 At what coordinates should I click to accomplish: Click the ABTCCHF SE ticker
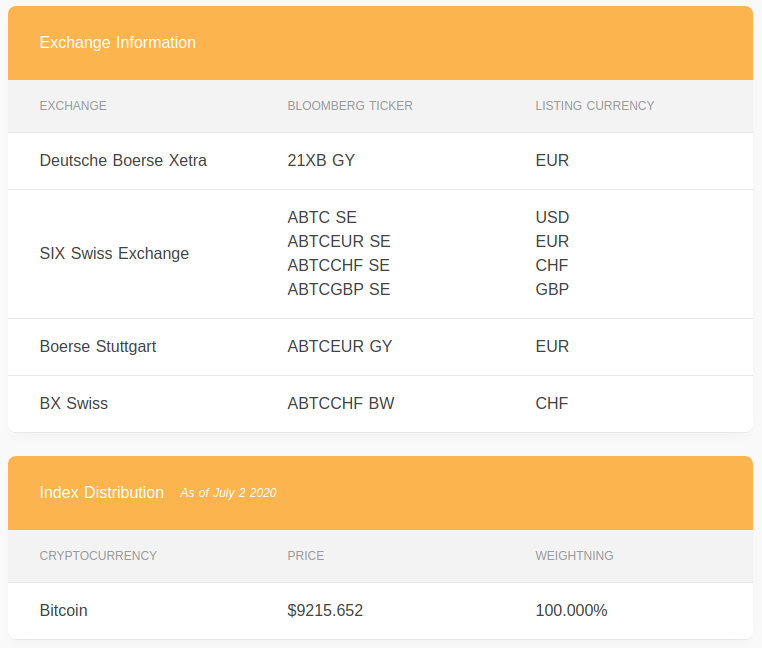(338, 265)
